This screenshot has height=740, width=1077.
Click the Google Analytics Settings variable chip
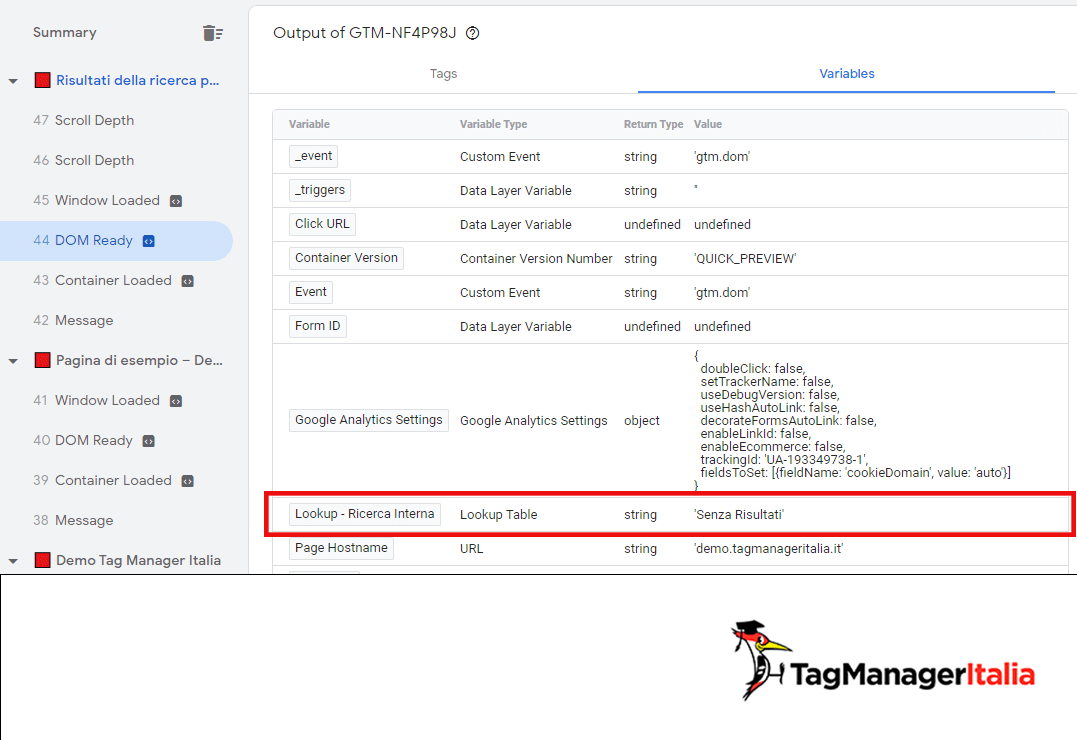pyautogui.click(x=369, y=420)
